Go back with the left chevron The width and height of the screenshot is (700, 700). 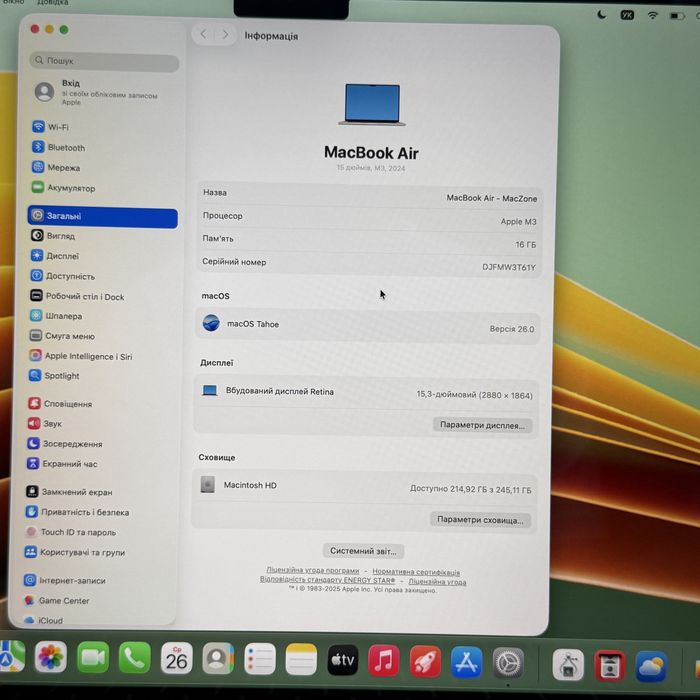tap(203, 34)
